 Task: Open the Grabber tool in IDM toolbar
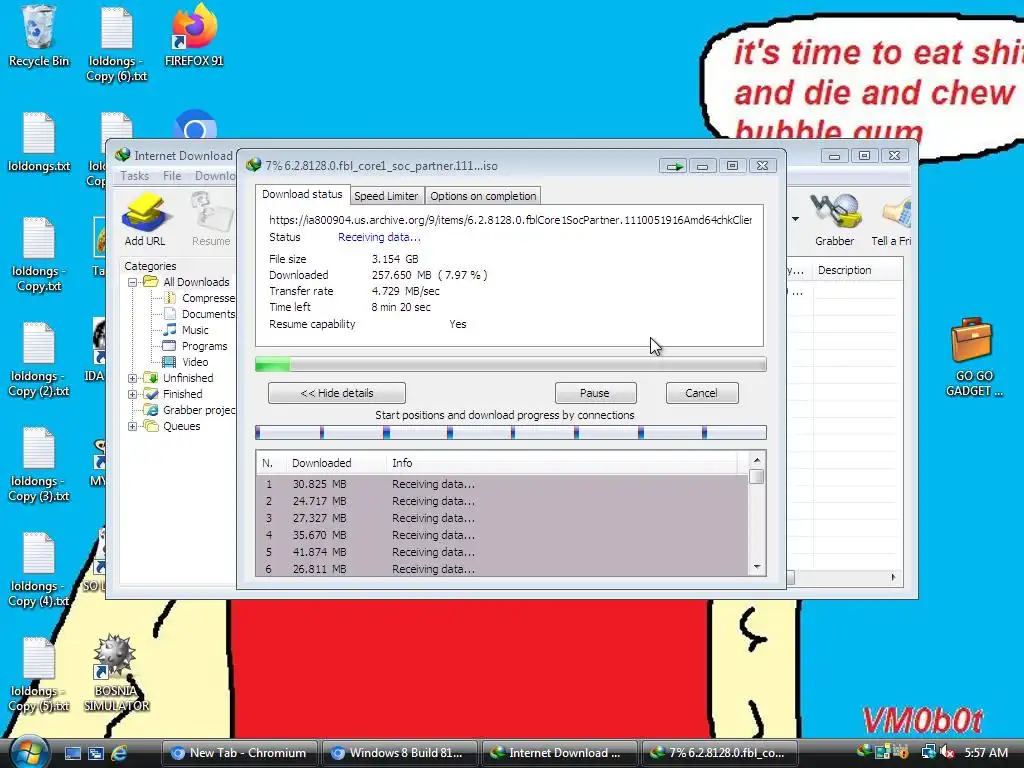(834, 219)
